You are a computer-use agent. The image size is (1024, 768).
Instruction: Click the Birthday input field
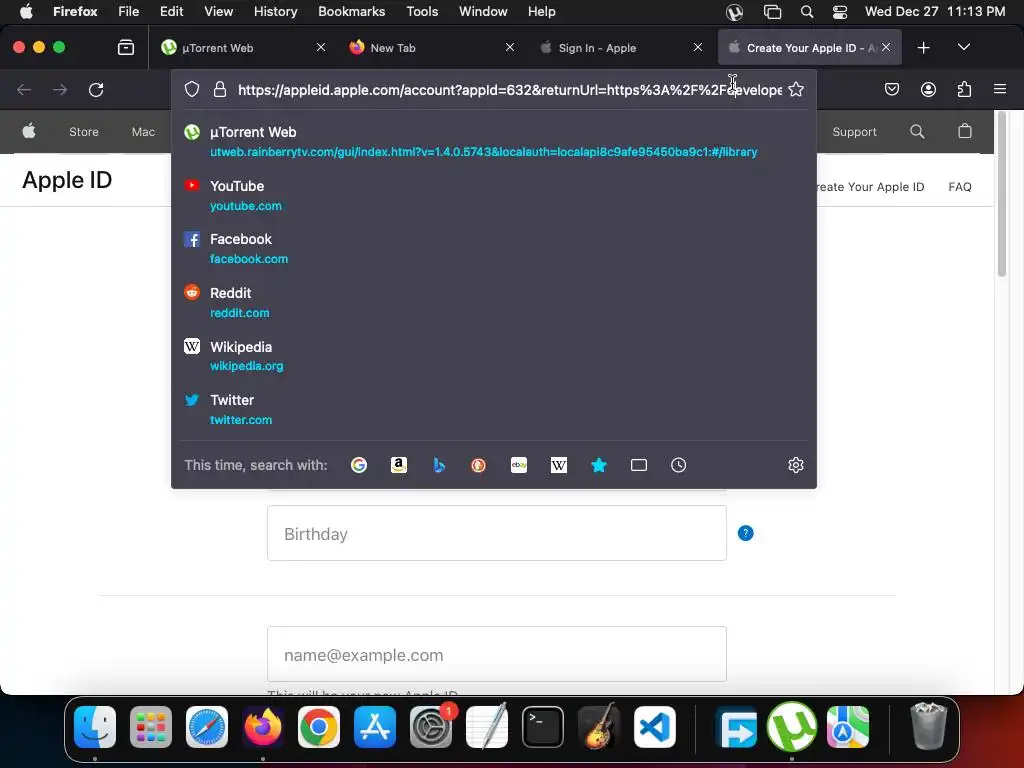(496, 533)
